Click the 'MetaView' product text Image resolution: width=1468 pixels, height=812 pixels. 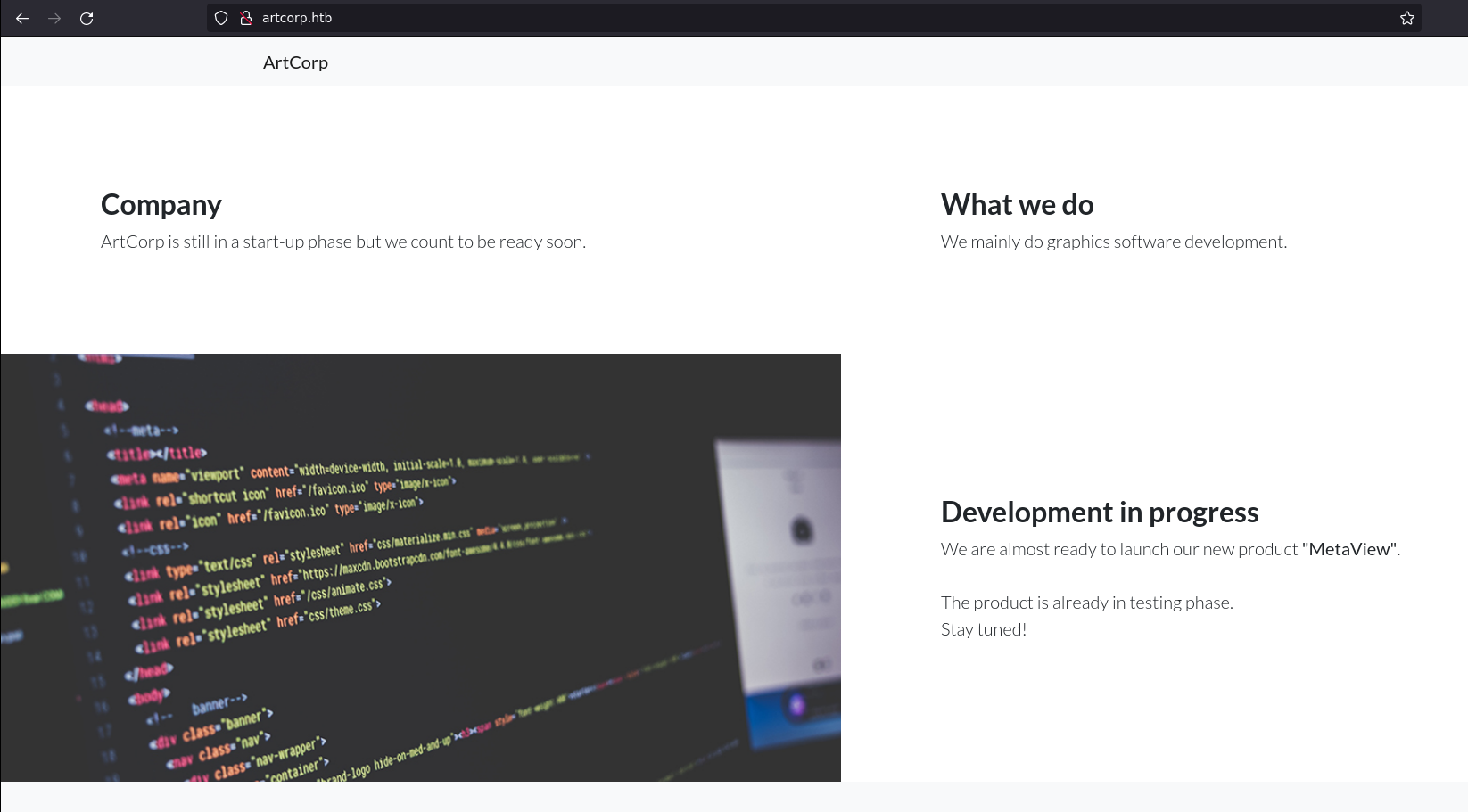tap(1349, 549)
